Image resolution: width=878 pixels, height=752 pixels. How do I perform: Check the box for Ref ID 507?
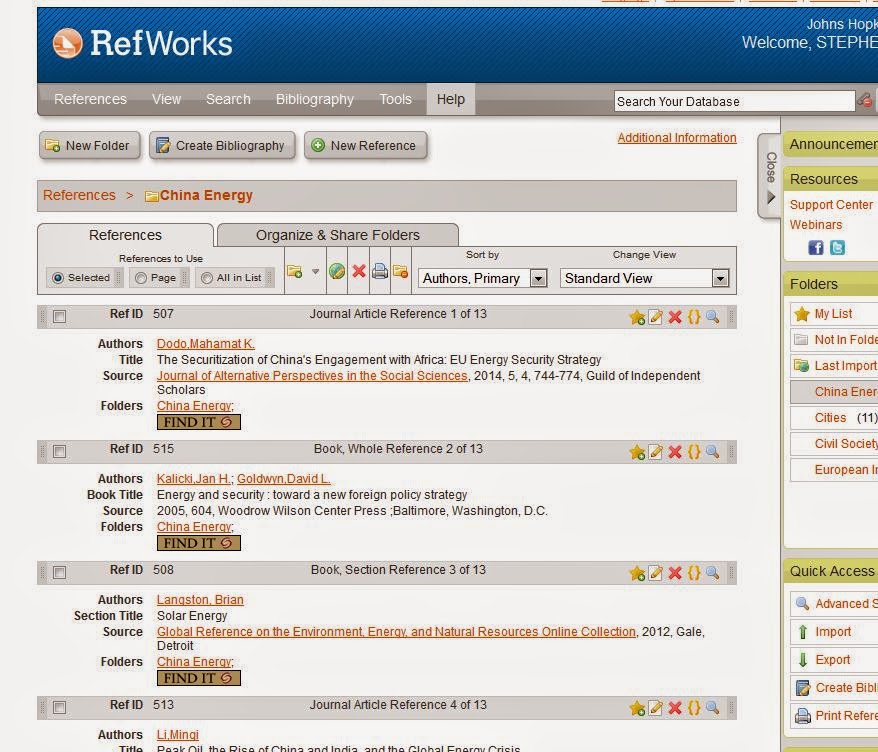click(59, 316)
